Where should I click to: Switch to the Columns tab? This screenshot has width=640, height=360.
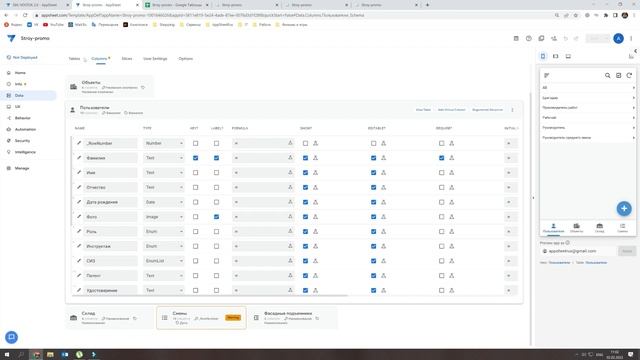pos(100,59)
